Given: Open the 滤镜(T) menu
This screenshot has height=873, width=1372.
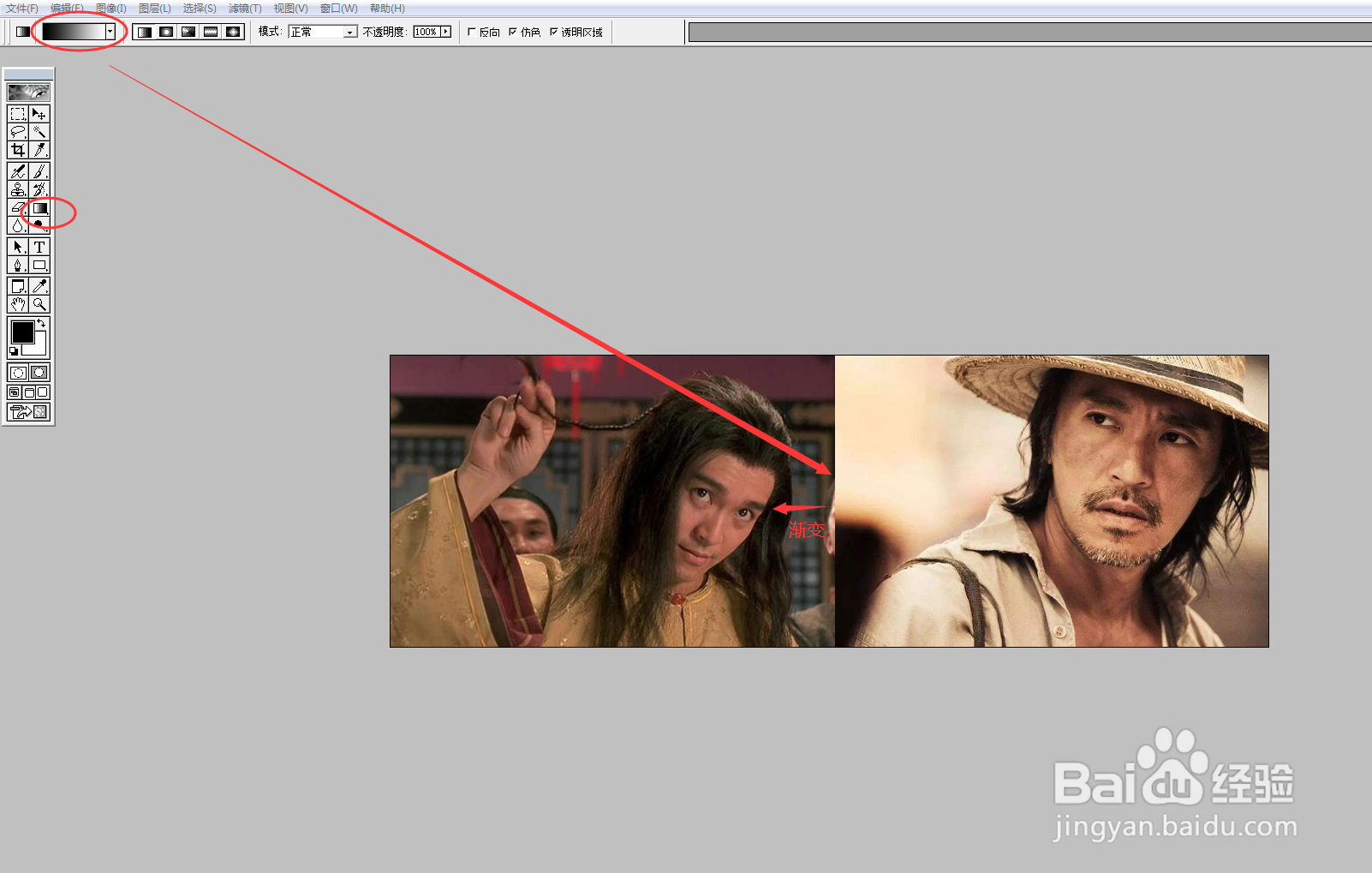Looking at the screenshot, I should (x=245, y=9).
